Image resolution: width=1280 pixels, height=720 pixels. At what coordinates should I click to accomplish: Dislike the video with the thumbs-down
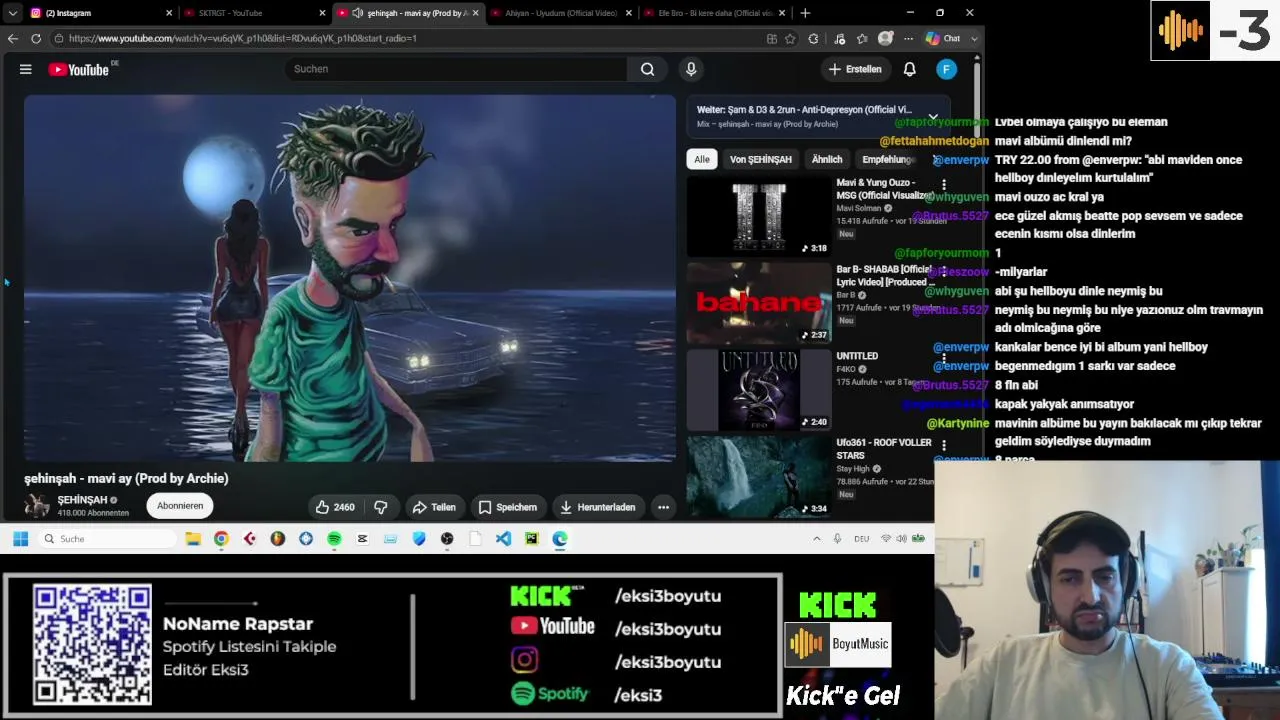pyautogui.click(x=381, y=507)
